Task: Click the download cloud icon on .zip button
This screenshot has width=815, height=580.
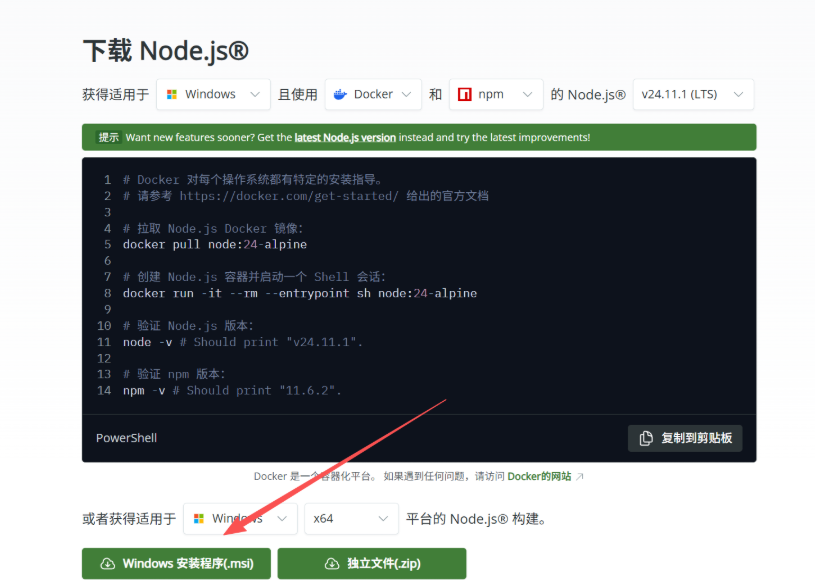Action: (332, 564)
